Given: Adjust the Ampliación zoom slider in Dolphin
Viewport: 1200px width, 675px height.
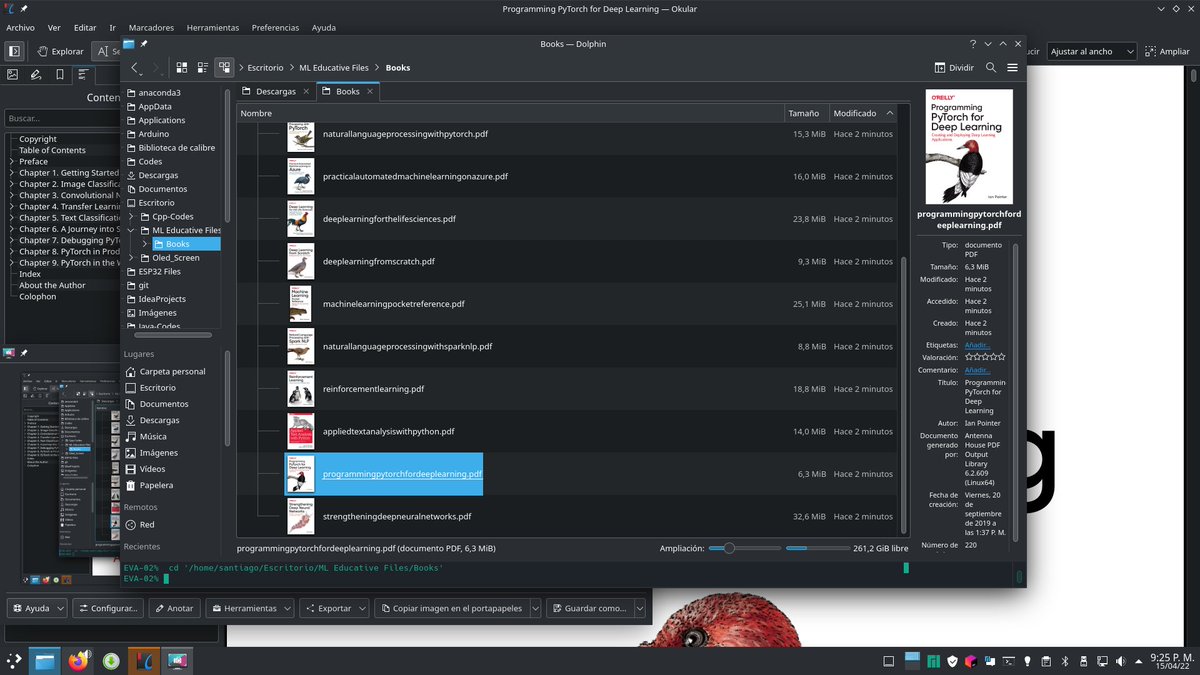Looking at the screenshot, I should [743, 548].
